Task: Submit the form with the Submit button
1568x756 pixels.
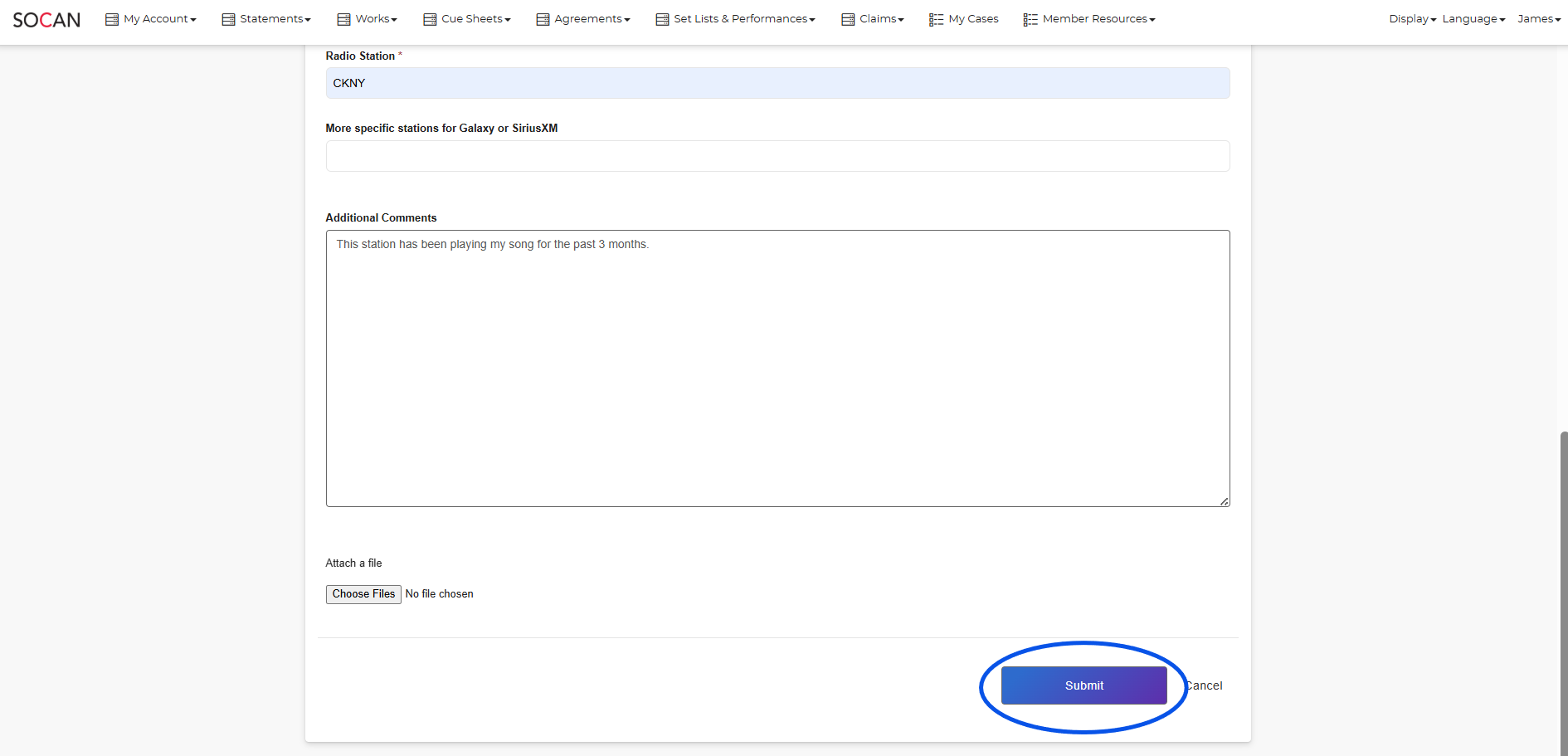Action: click(1083, 685)
